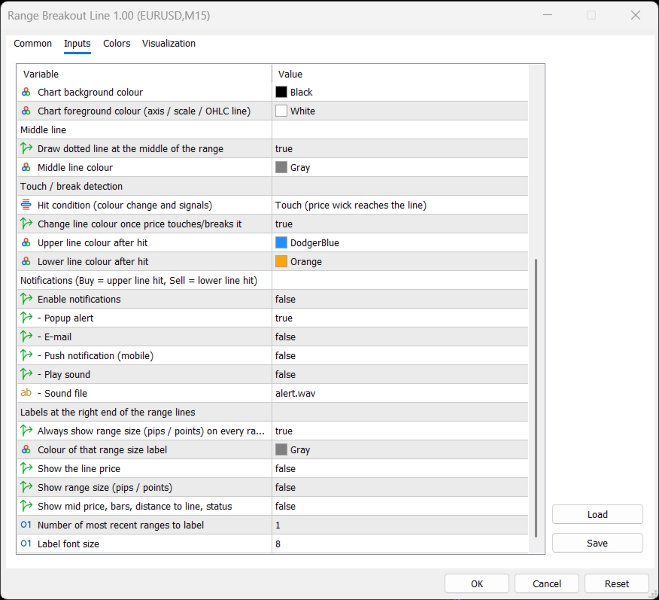The image size is (659, 600).
Task: Select the Touch / break detection section row
Action: (272, 186)
